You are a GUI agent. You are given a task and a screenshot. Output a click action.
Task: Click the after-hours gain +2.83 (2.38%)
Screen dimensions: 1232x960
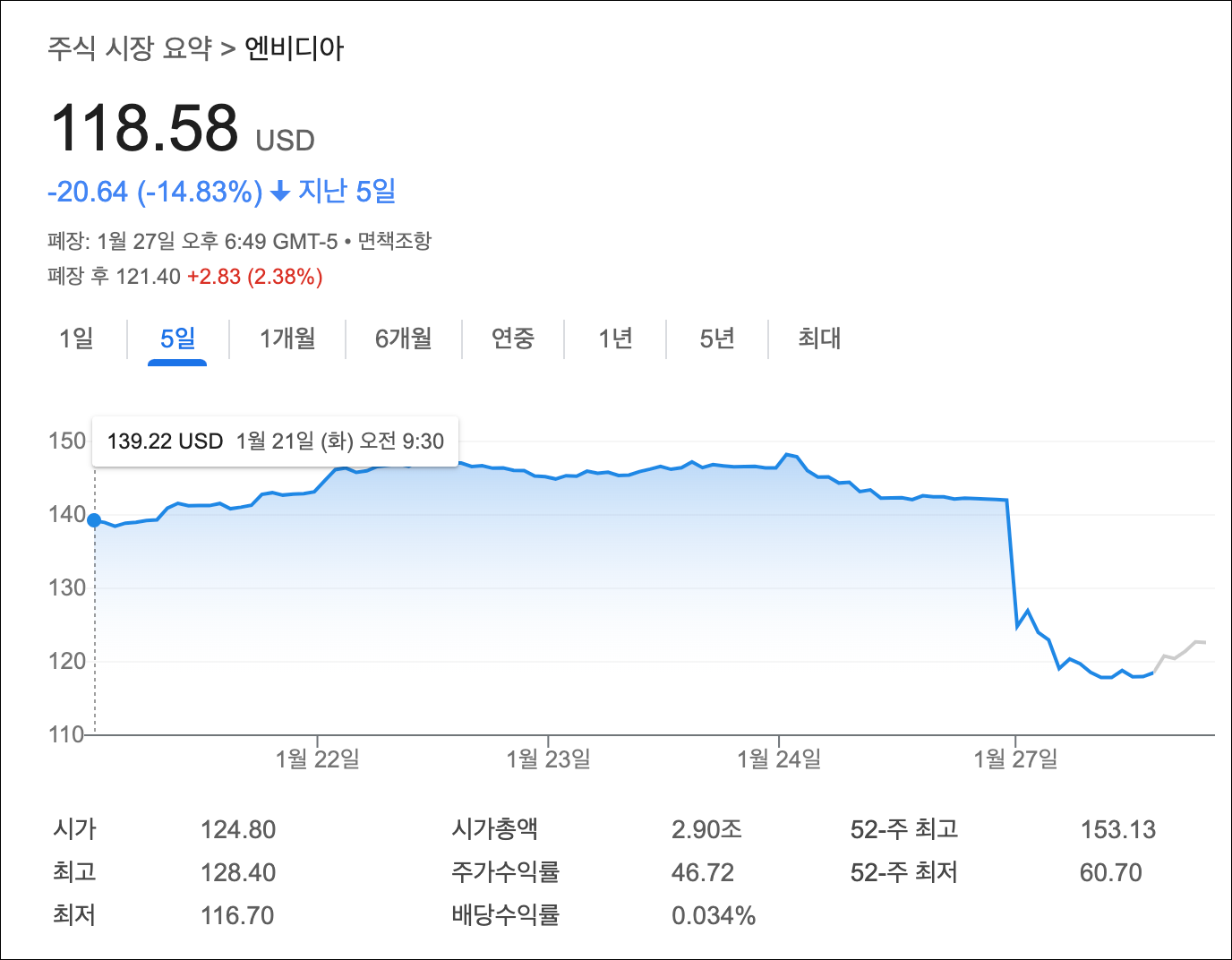(254, 277)
